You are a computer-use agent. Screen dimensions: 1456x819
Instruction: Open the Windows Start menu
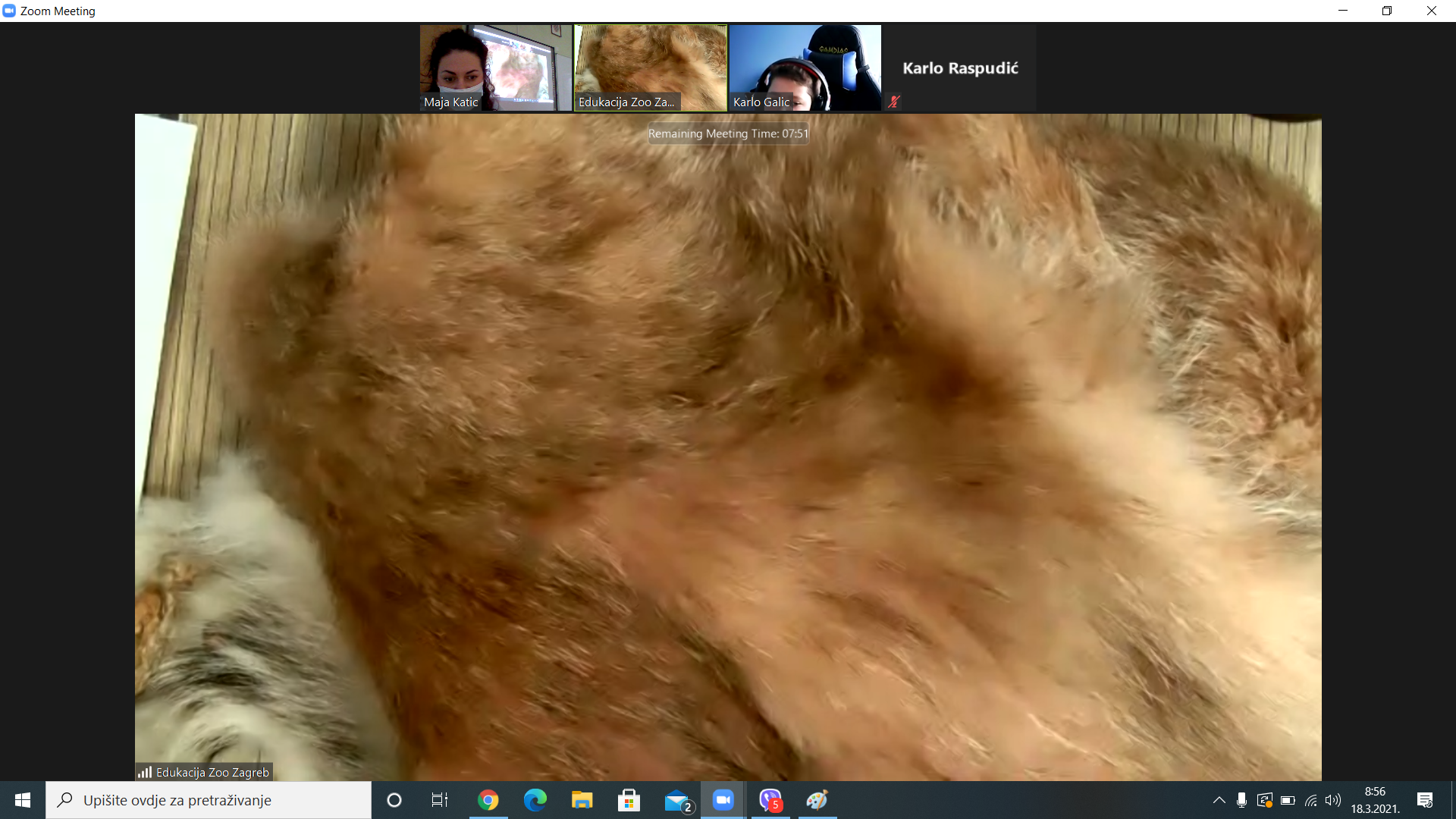[23, 800]
